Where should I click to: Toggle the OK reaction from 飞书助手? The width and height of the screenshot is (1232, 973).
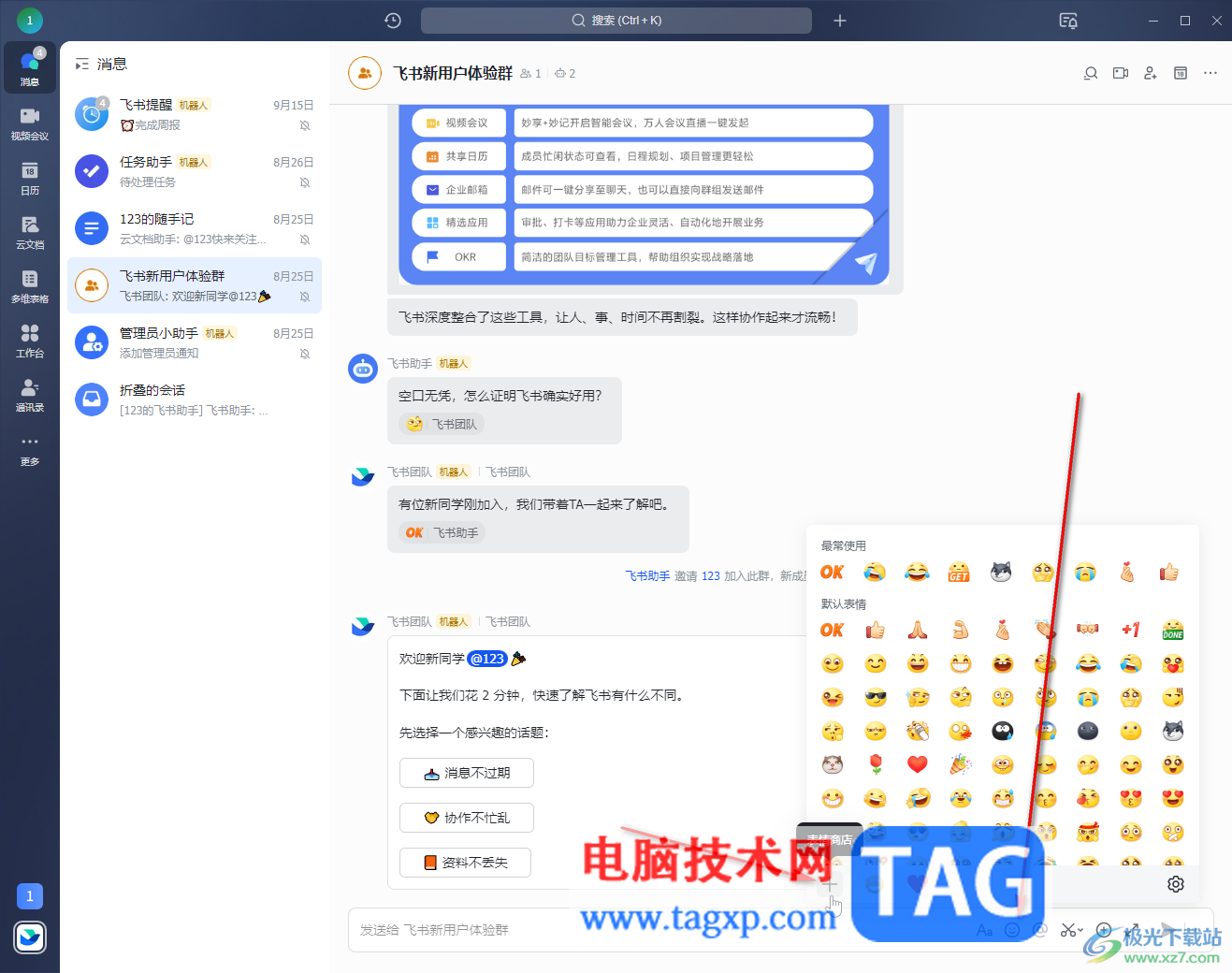(x=442, y=532)
